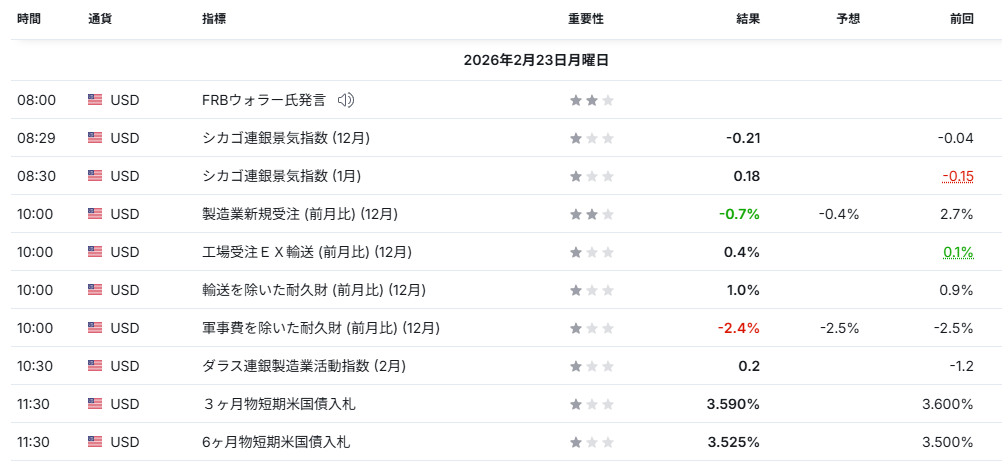Screen dimensions: 1002x465
Task: Click the 重要性 column header
Action: [x=586, y=19]
